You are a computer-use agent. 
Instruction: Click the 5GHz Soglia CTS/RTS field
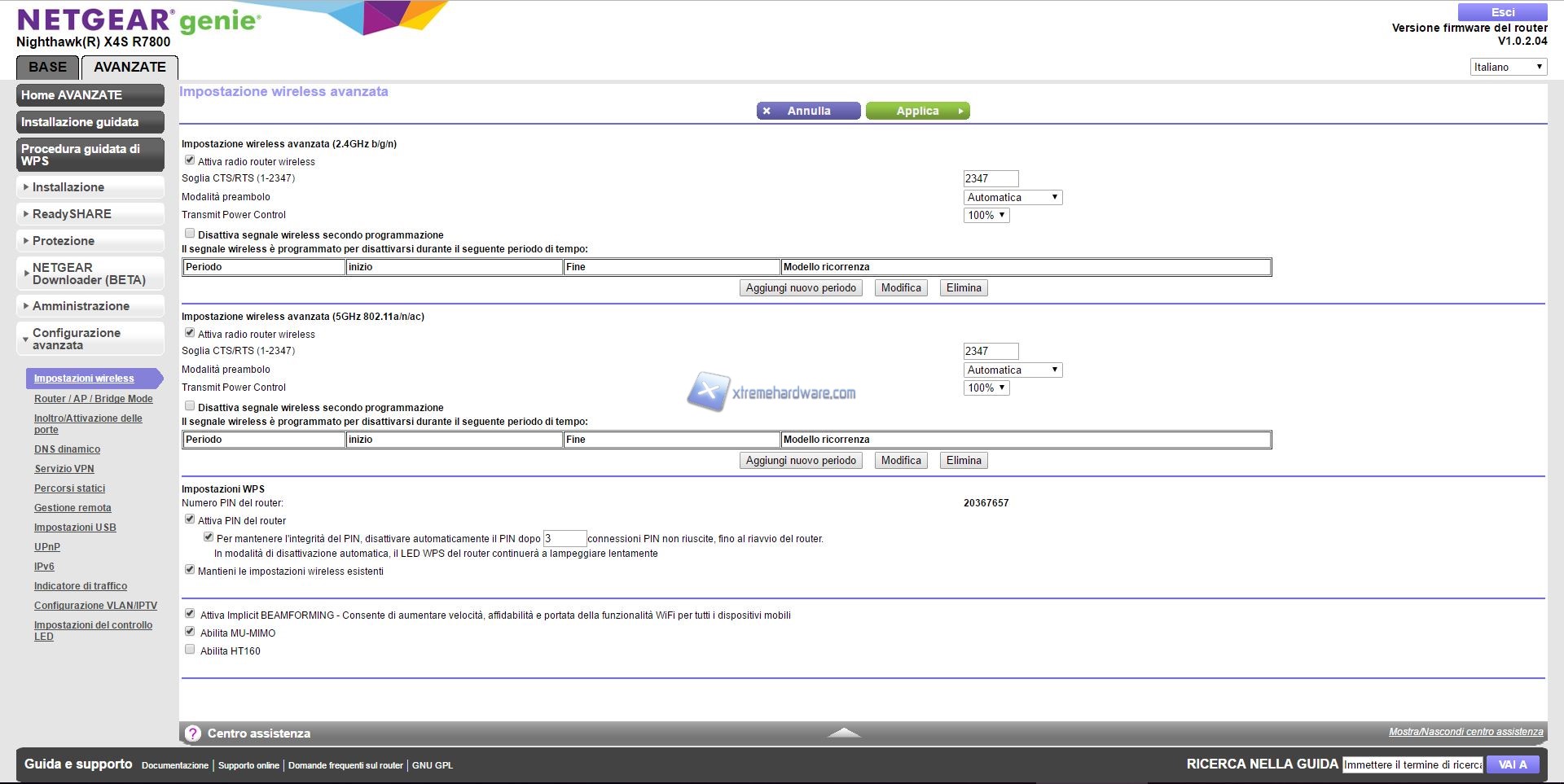991,351
